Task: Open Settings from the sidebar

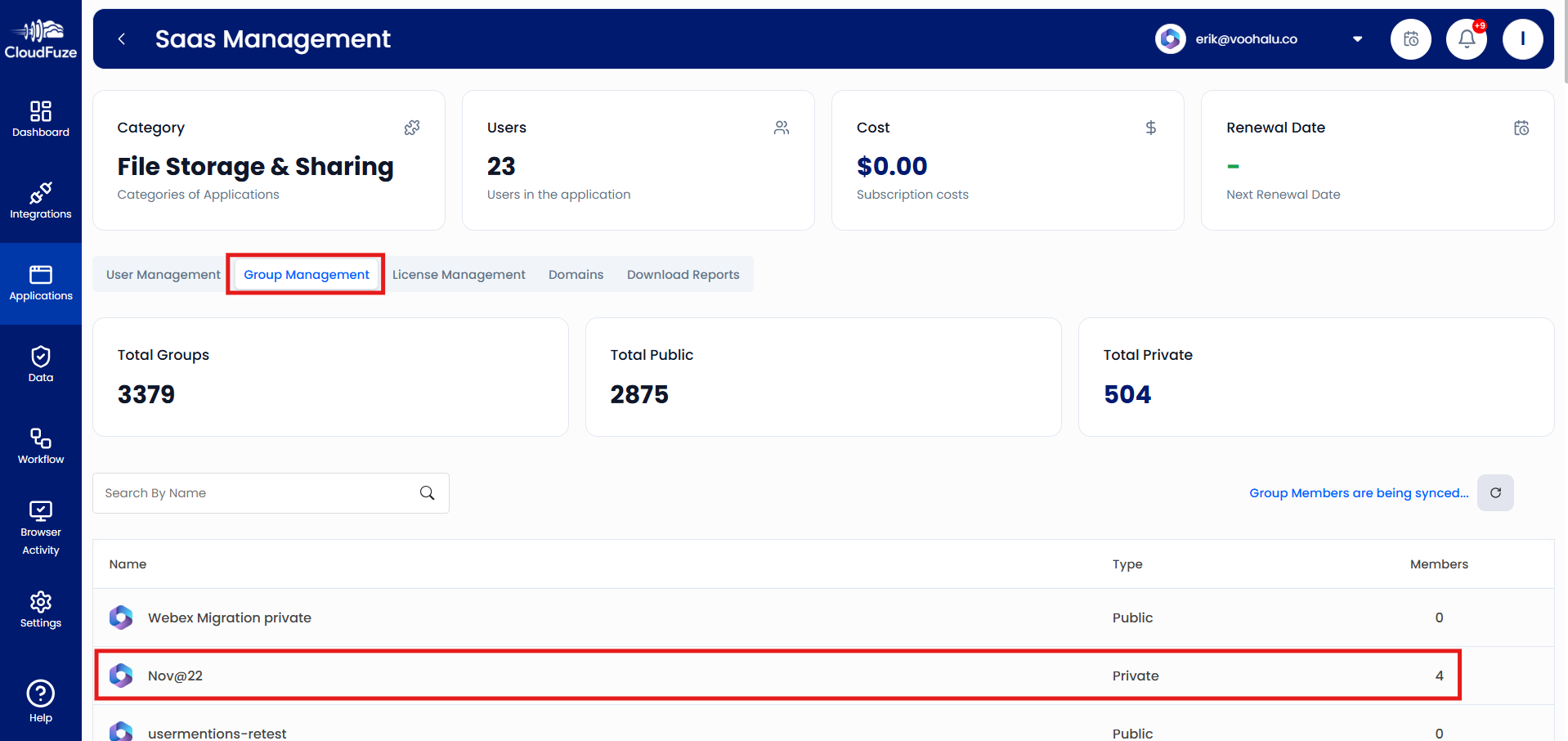Action: [x=40, y=609]
